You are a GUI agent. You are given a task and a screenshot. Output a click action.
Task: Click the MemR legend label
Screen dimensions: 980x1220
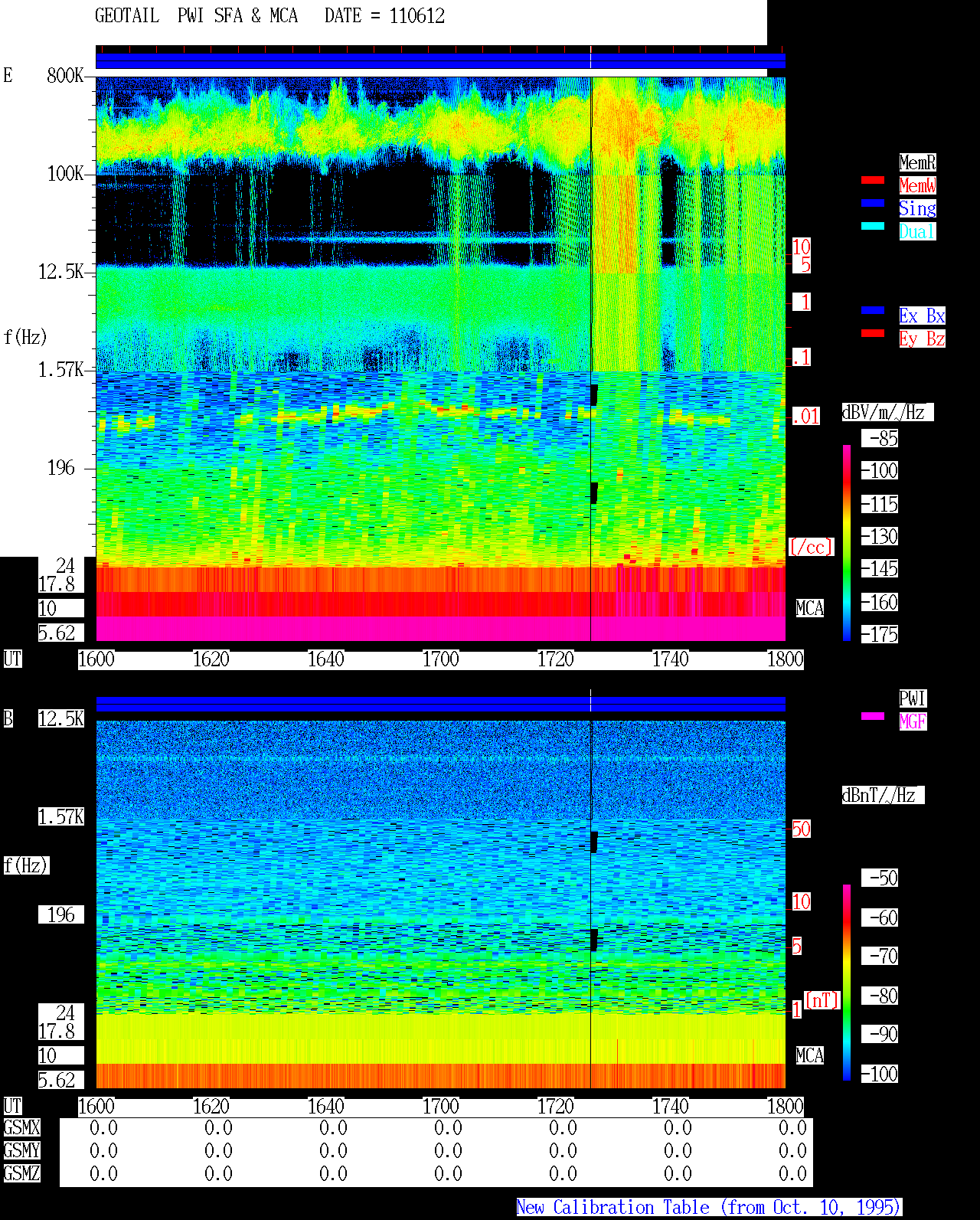[917, 162]
